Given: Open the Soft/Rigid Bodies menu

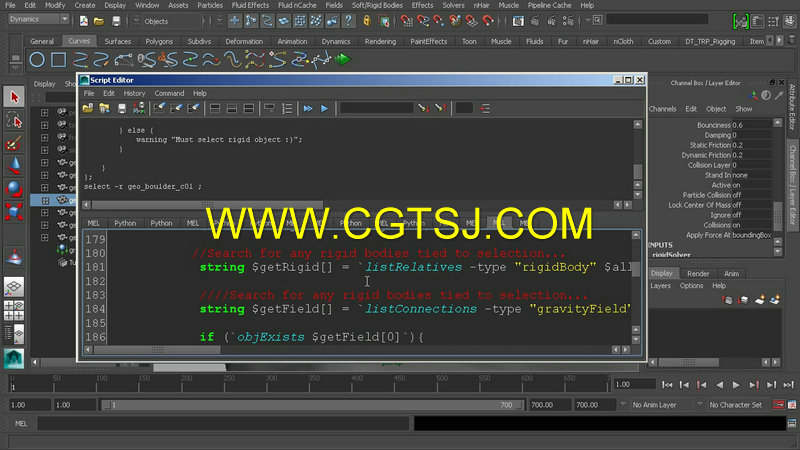Looking at the screenshot, I should [x=377, y=5].
